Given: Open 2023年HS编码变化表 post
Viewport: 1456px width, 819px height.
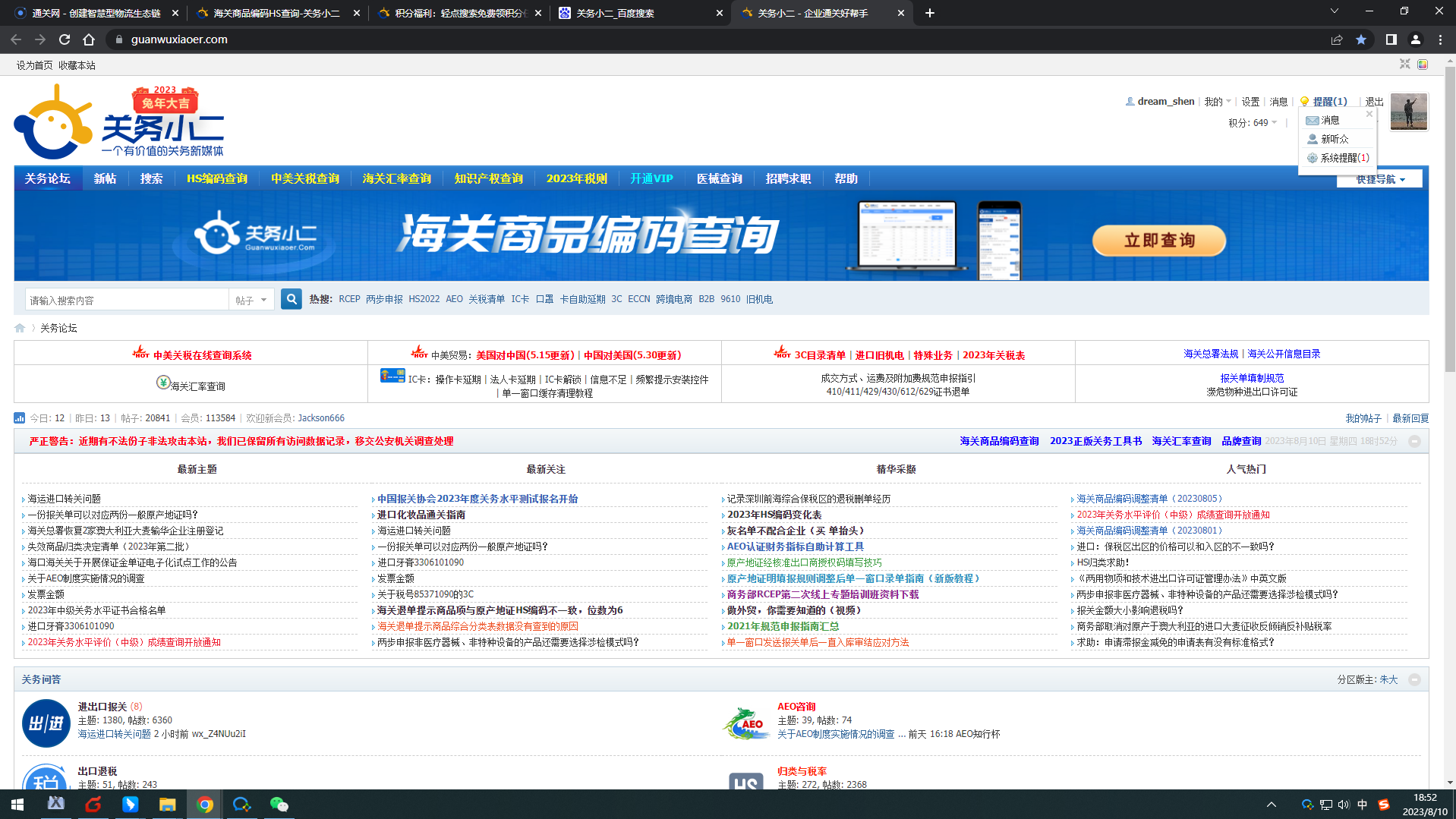Looking at the screenshot, I should point(774,515).
